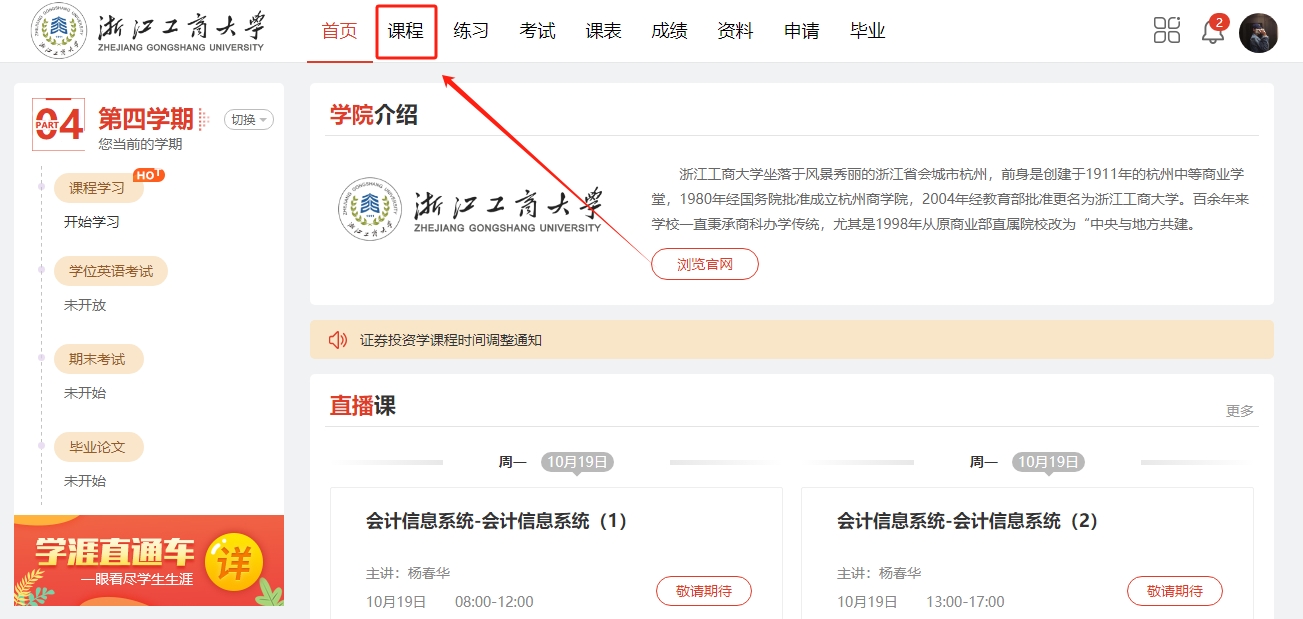
Task: Open the 成绩 menu item
Action: pos(669,31)
